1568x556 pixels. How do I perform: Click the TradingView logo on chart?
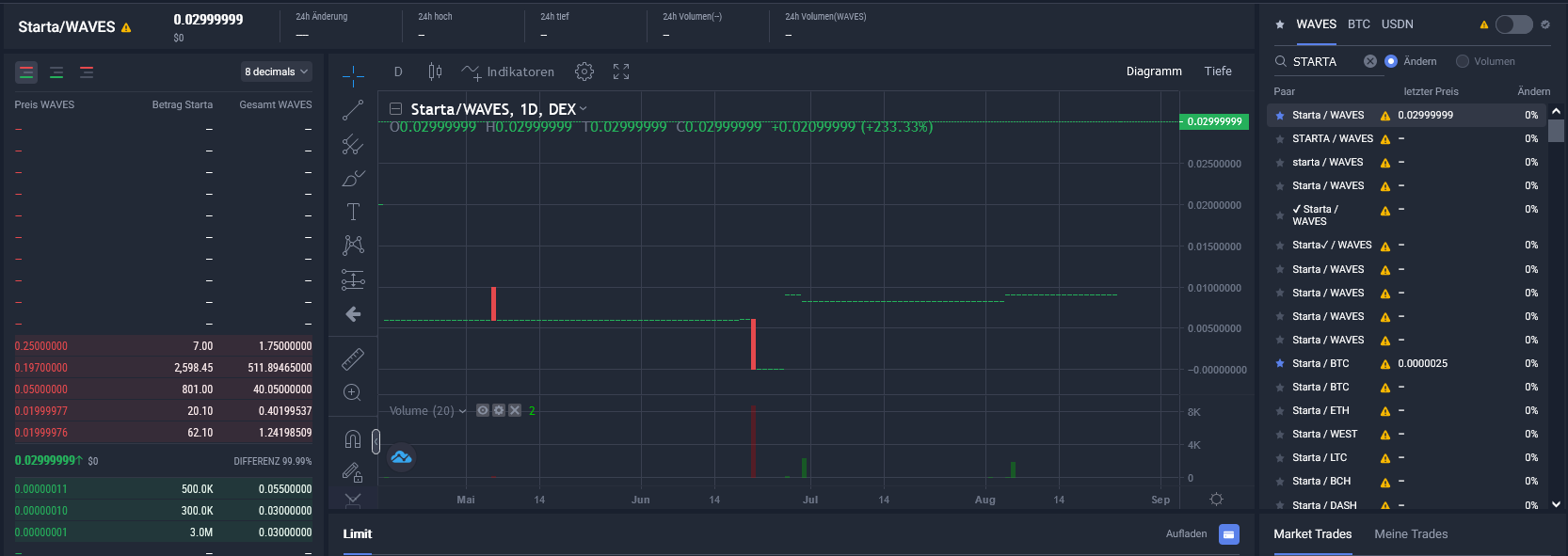[402, 457]
